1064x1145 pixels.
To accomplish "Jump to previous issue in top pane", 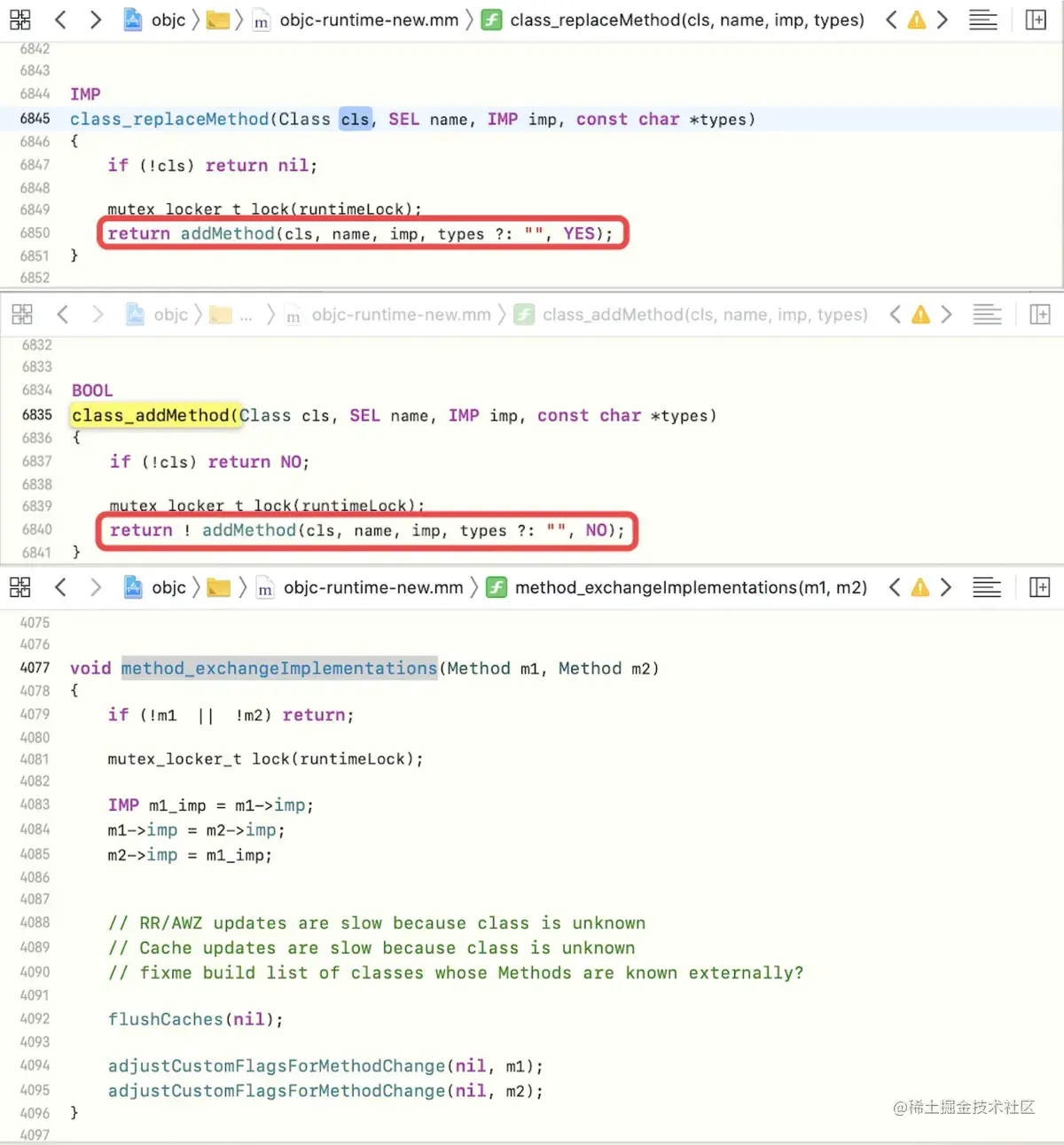I will pos(891,20).
